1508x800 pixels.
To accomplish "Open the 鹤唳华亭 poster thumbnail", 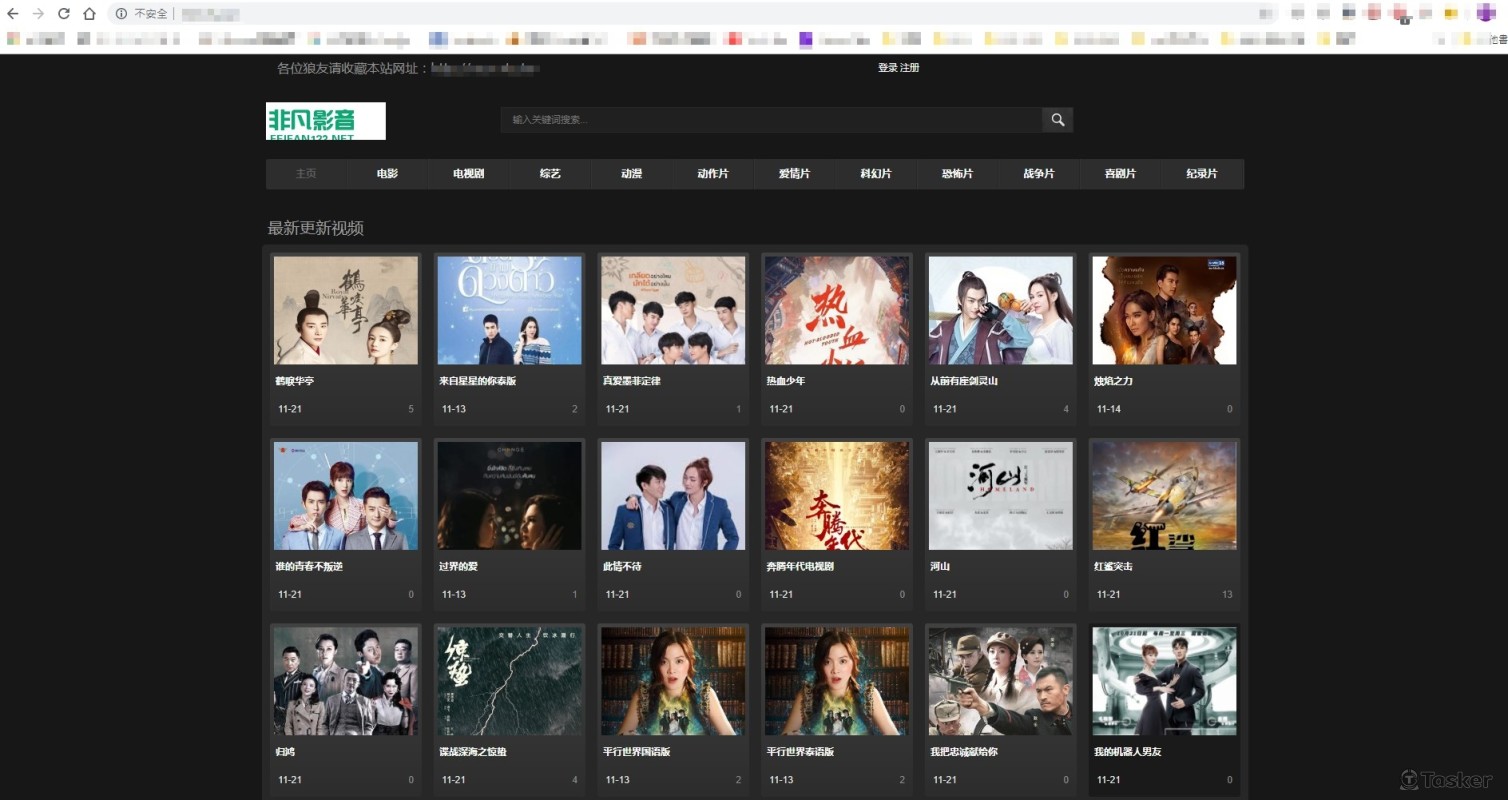I will [x=346, y=310].
